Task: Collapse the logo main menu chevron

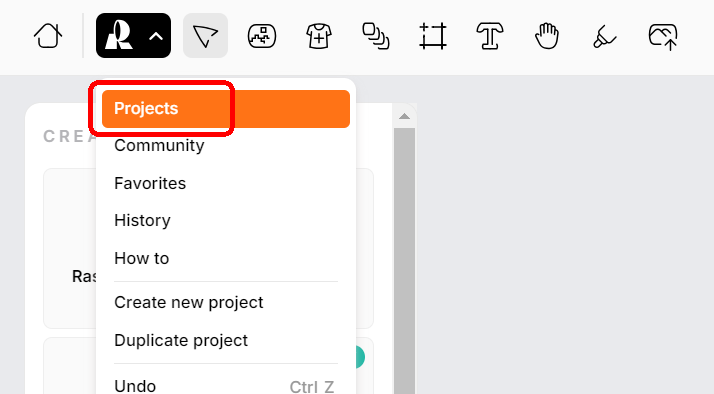Action: click(156, 36)
